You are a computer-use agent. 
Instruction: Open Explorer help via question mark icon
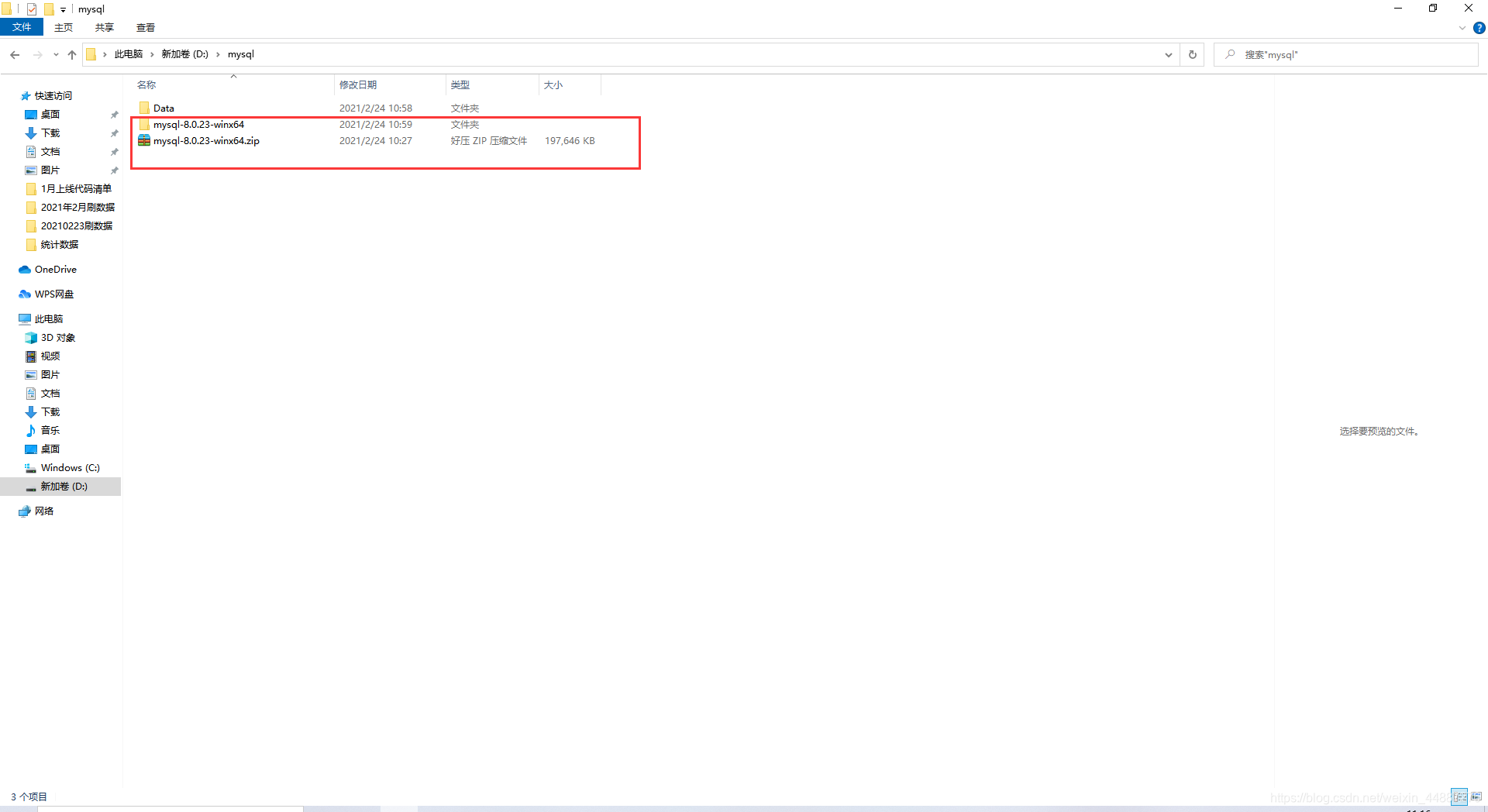point(1479,27)
